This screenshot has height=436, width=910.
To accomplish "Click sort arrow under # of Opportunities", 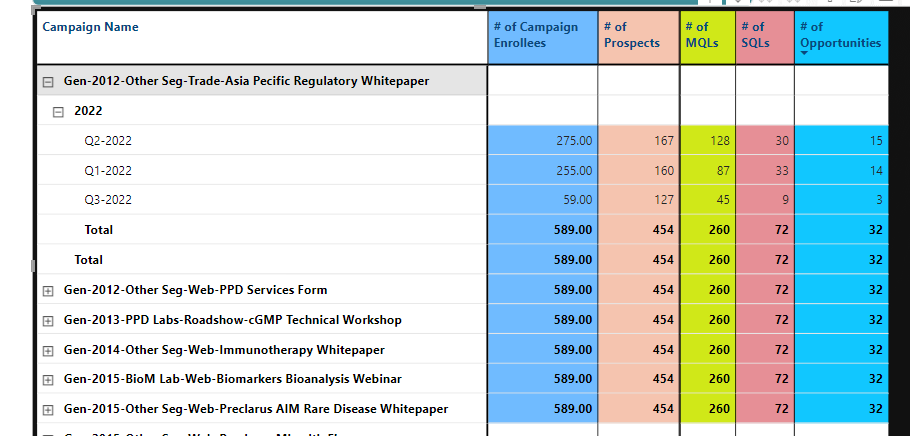I will tap(804, 54).
